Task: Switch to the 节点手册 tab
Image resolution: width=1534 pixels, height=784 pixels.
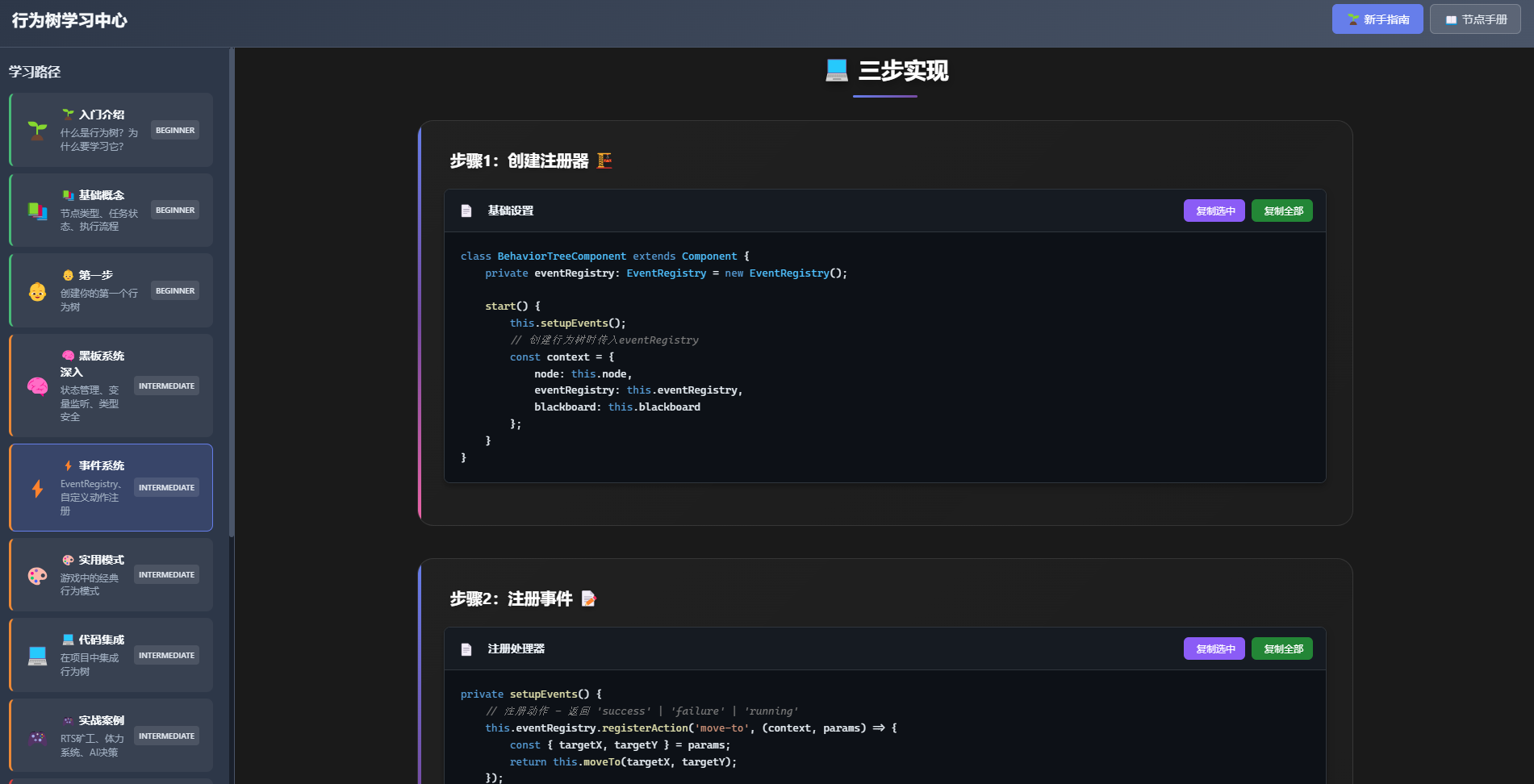Action: click(x=1475, y=19)
